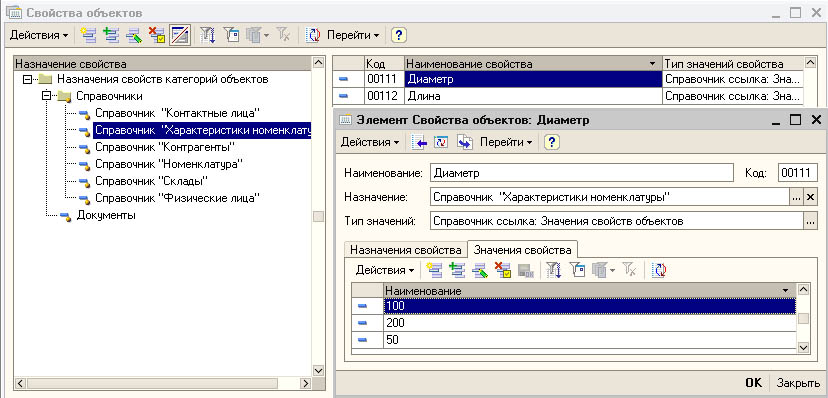Screen dimensions: 828x398
Task: Open filter and sort settings, main toolbar
Action: [x=208, y=35]
